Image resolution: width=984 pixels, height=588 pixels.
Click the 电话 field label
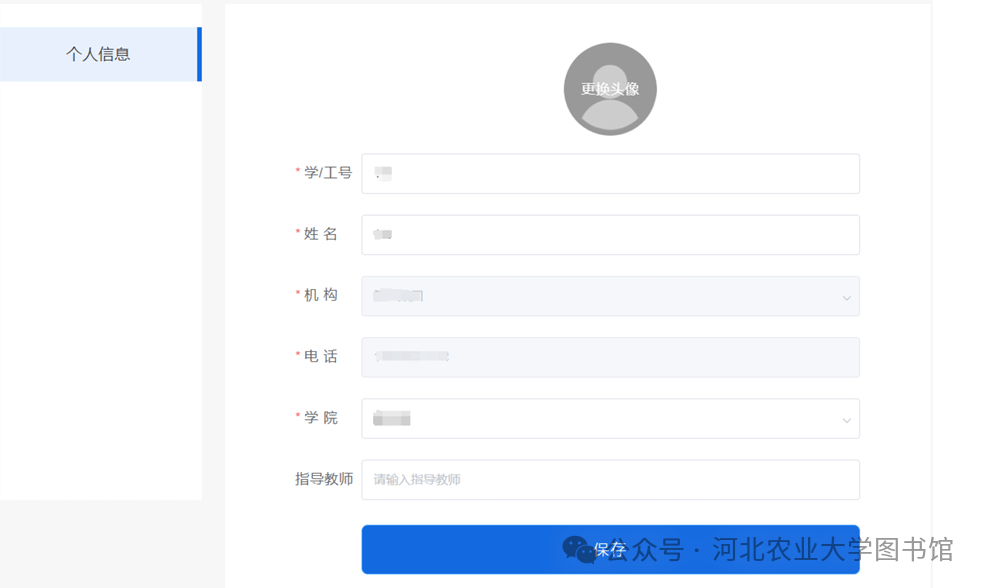(x=321, y=356)
